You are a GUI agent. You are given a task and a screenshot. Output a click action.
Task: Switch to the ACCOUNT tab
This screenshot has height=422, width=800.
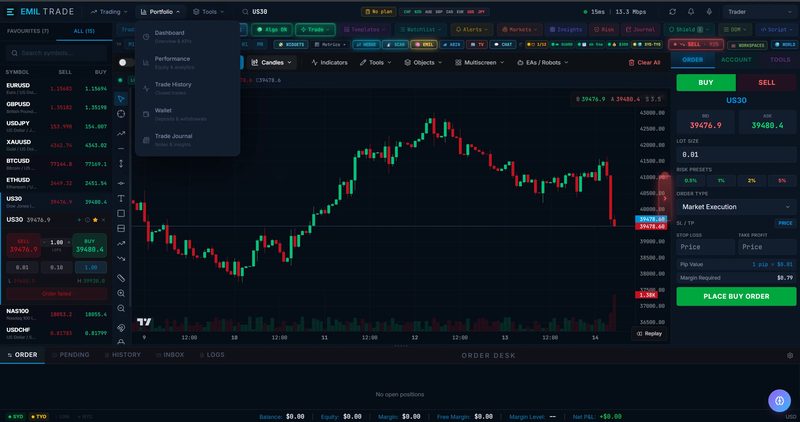(x=736, y=60)
